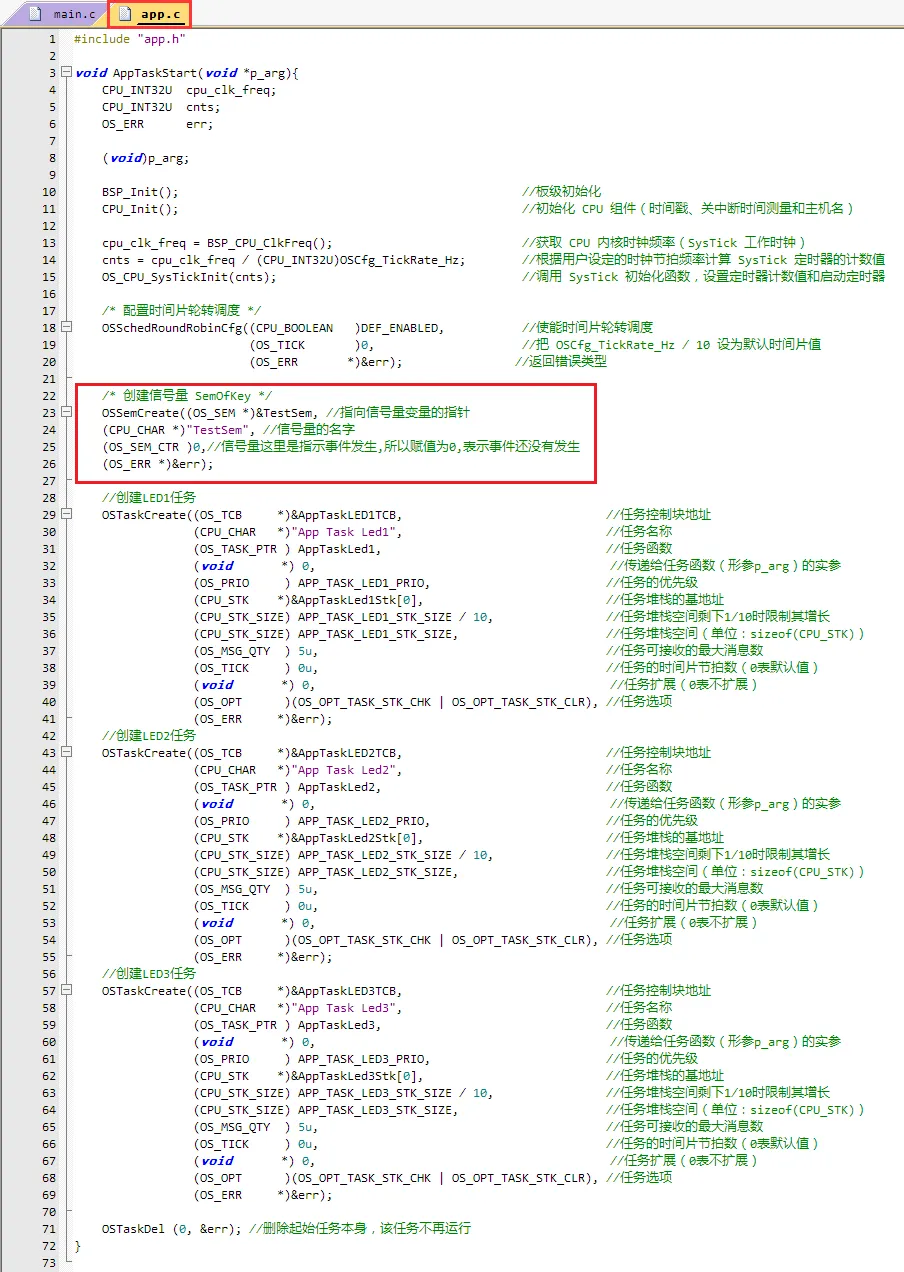
Task: Collapse the OSSchedRoundRobinCfg fold at line 18
Action: tap(66, 328)
